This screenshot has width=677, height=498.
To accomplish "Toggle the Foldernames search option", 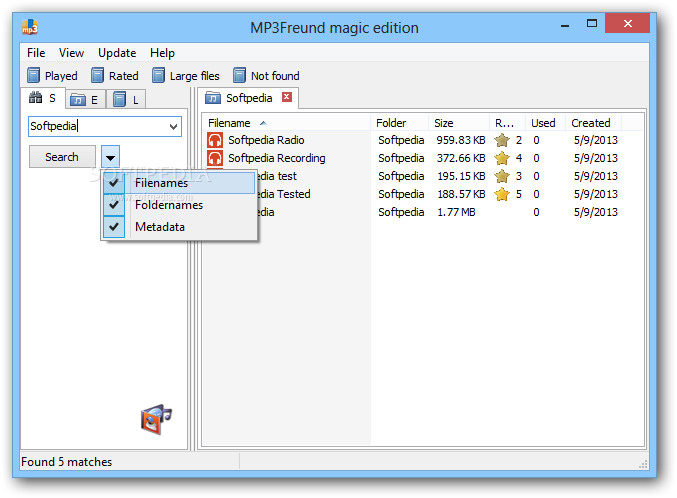I will 179,205.
